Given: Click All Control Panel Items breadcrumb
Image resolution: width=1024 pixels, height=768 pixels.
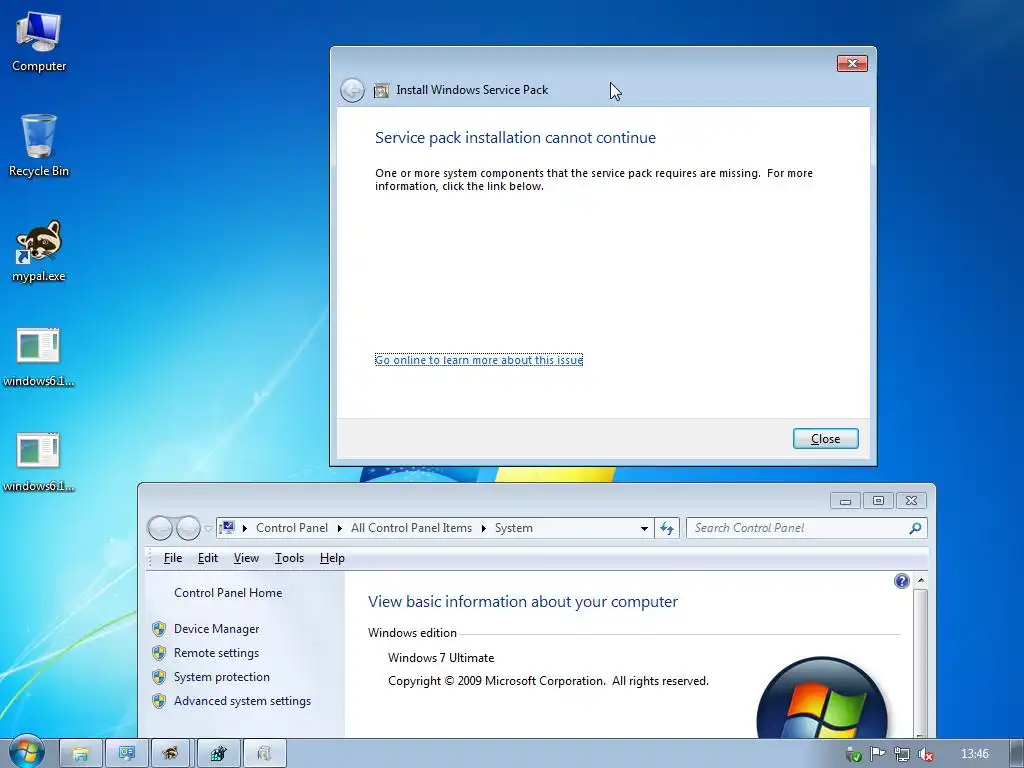Looking at the screenshot, I should [411, 528].
